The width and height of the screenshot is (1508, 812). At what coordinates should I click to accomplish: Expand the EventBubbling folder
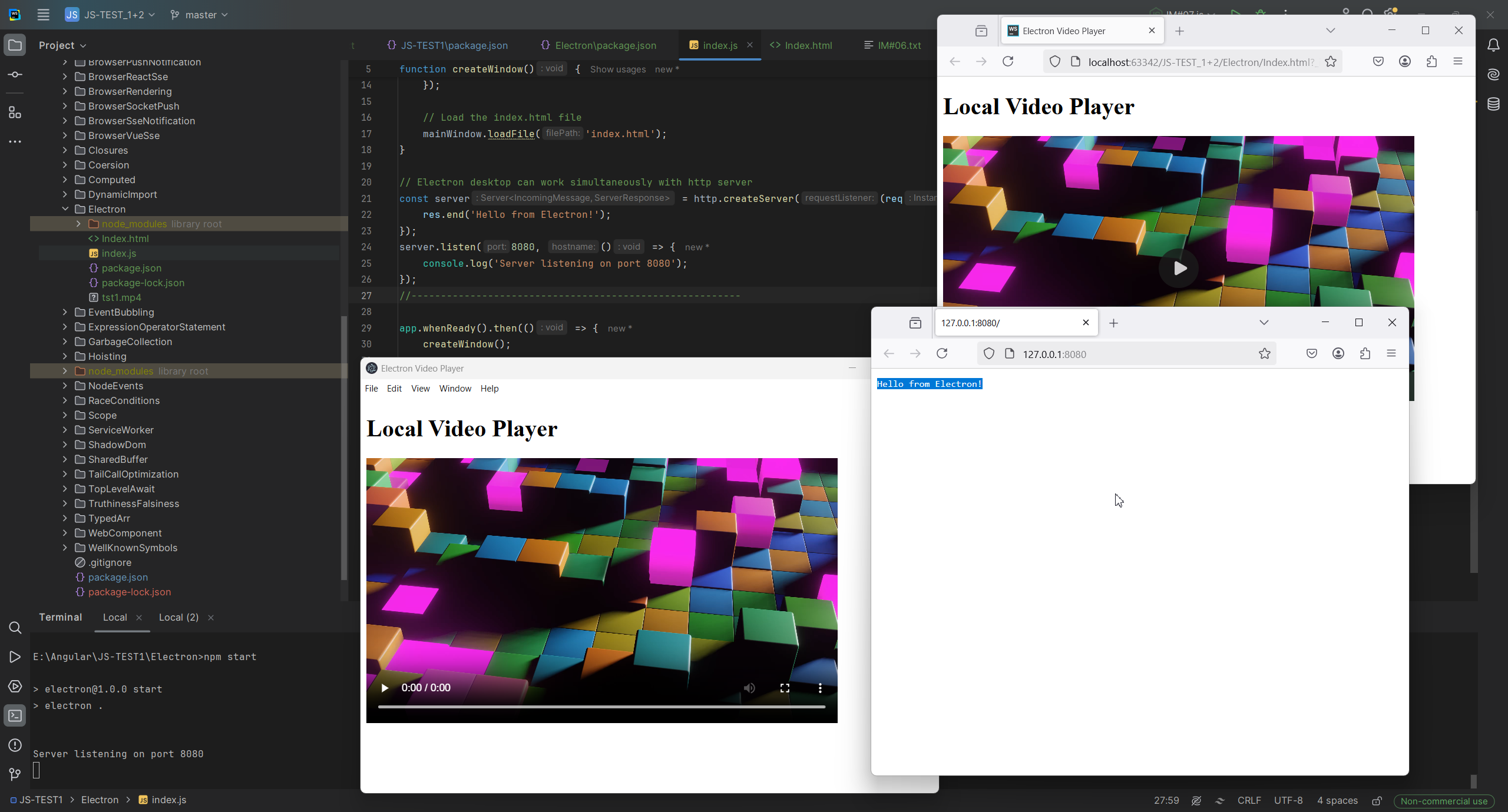pos(65,312)
